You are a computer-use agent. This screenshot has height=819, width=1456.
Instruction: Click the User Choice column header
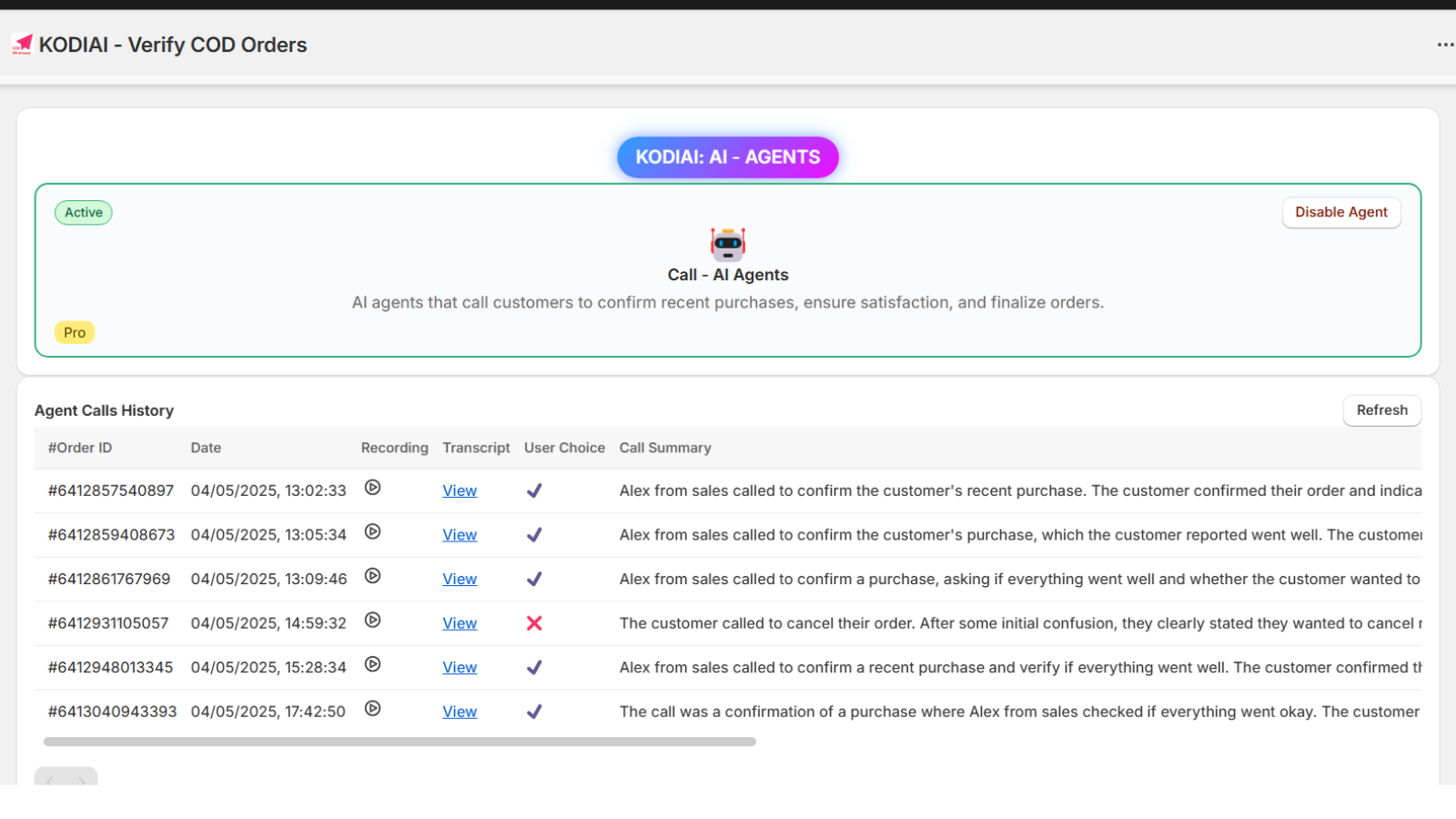pos(564,448)
